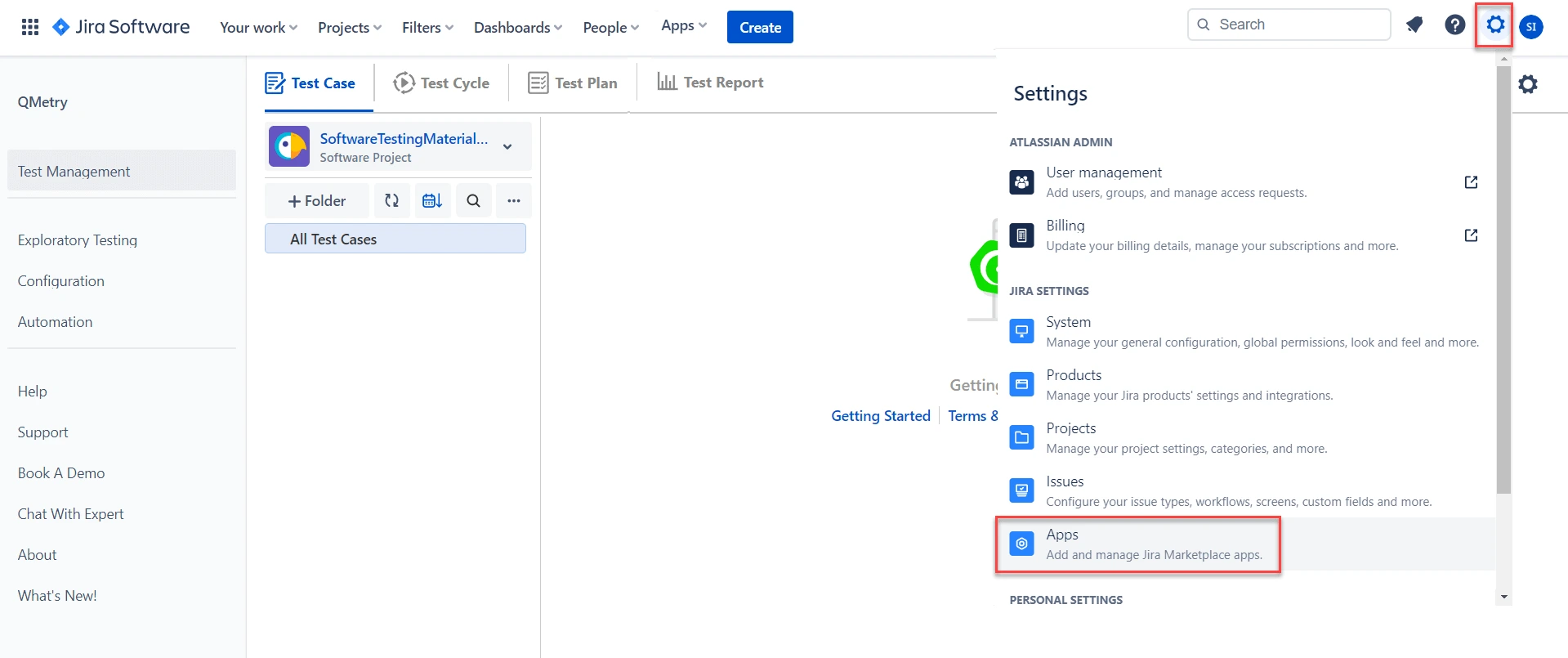Switch to the Test Report tab
Screen dimensions: 1568x658
pyautogui.click(x=711, y=82)
